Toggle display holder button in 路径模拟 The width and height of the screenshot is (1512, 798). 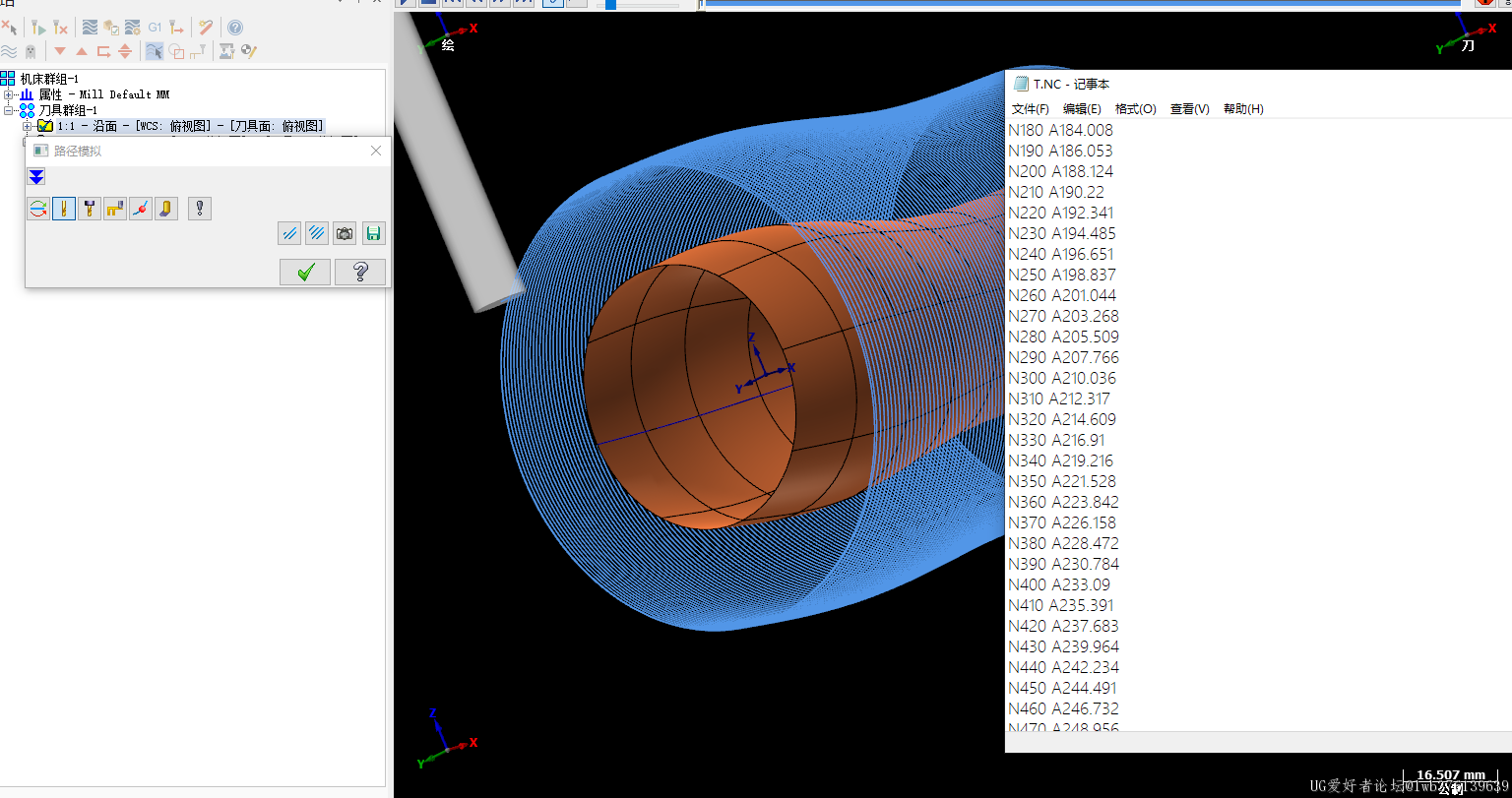click(x=90, y=209)
